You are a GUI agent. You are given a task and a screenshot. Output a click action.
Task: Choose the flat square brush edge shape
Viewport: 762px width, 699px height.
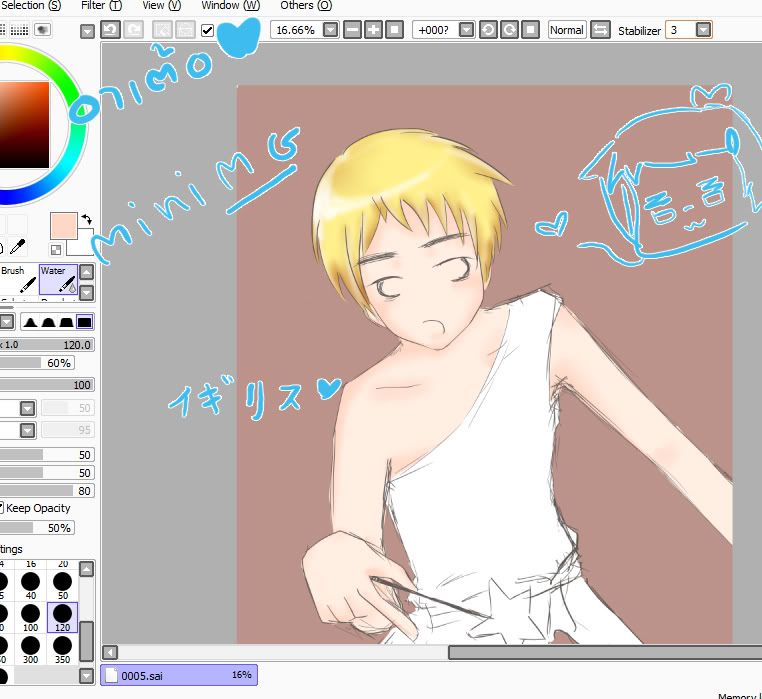(x=85, y=322)
